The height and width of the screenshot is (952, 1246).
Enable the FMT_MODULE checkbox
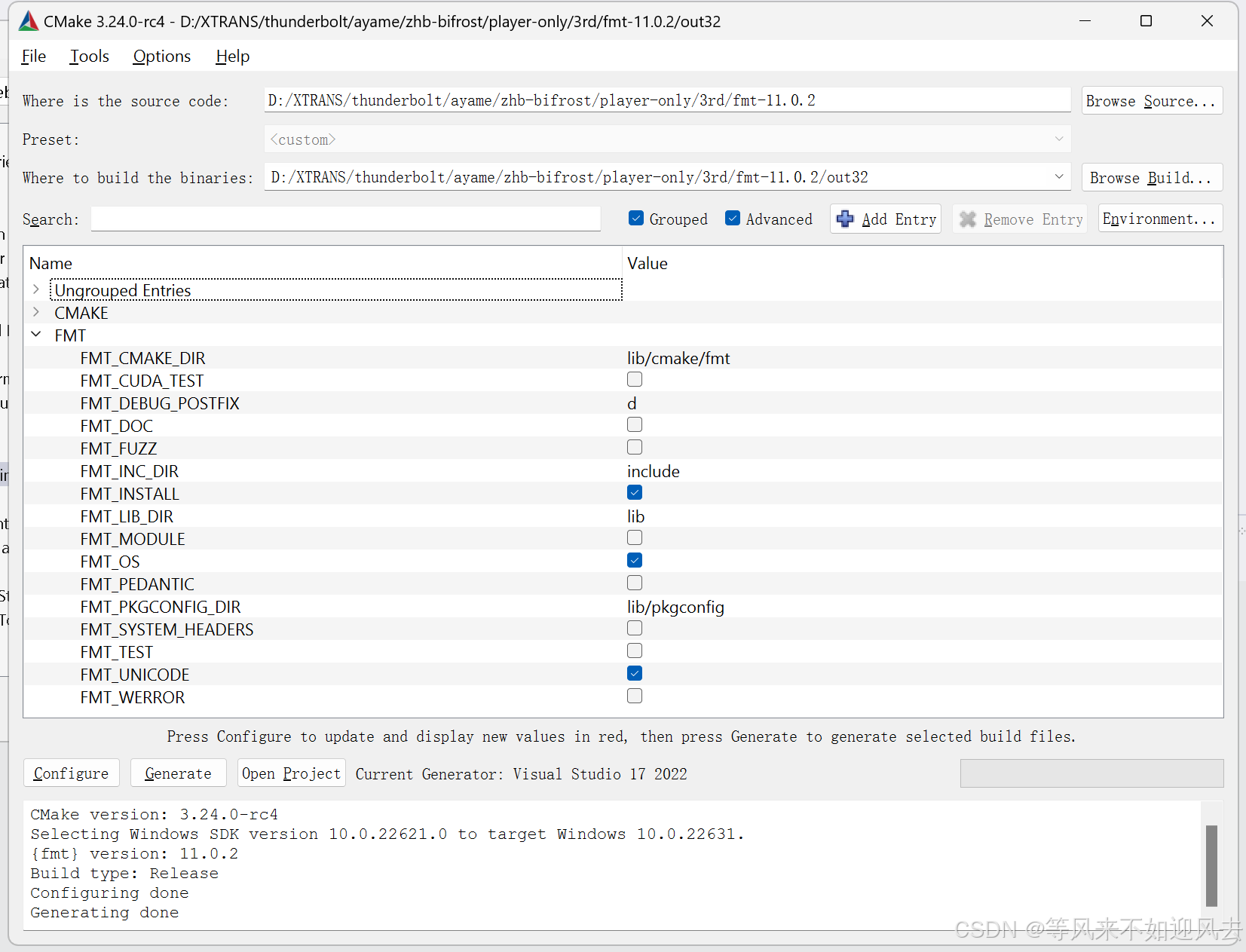point(635,538)
